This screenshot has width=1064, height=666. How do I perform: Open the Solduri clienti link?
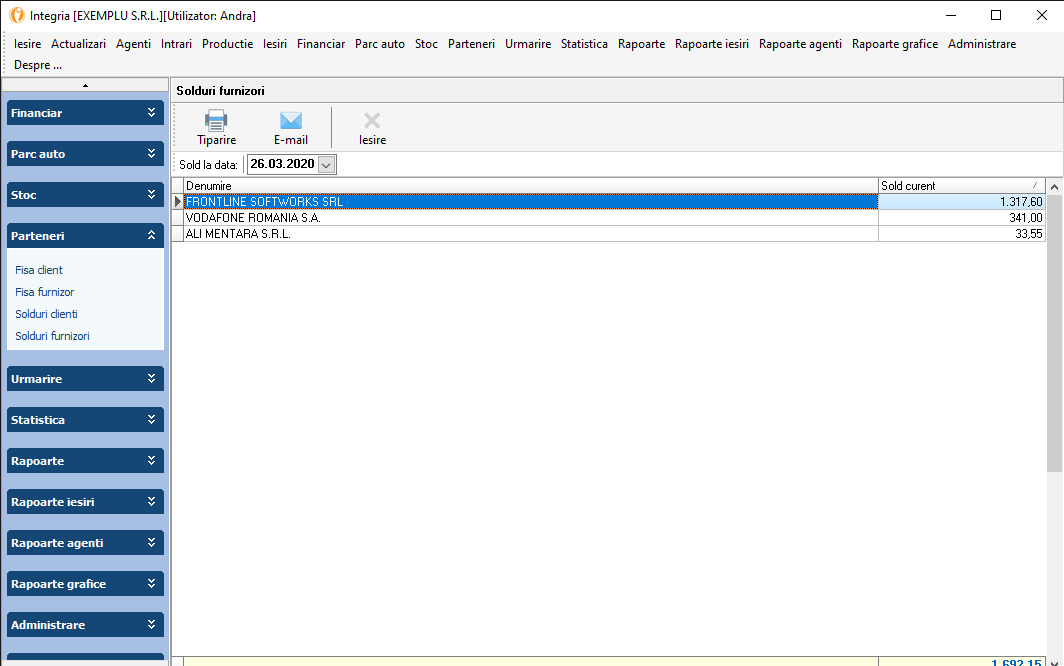pyautogui.click(x=46, y=314)
